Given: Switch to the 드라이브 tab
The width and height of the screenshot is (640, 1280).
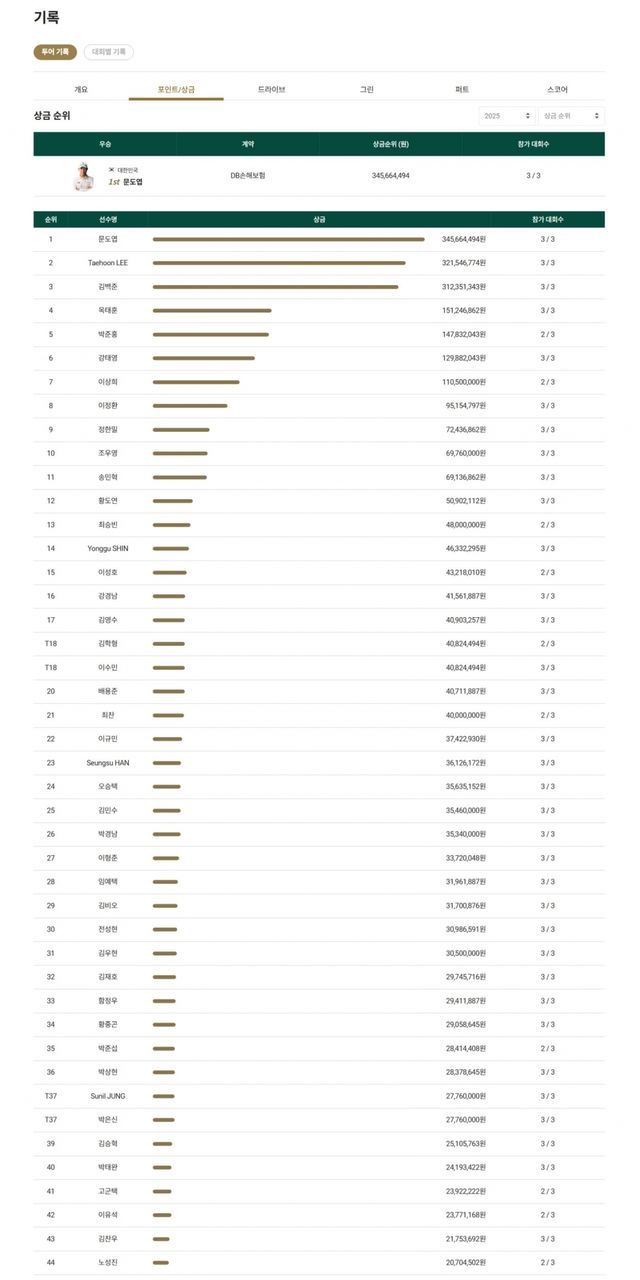Looking at the screenshot, I should 271,90.
